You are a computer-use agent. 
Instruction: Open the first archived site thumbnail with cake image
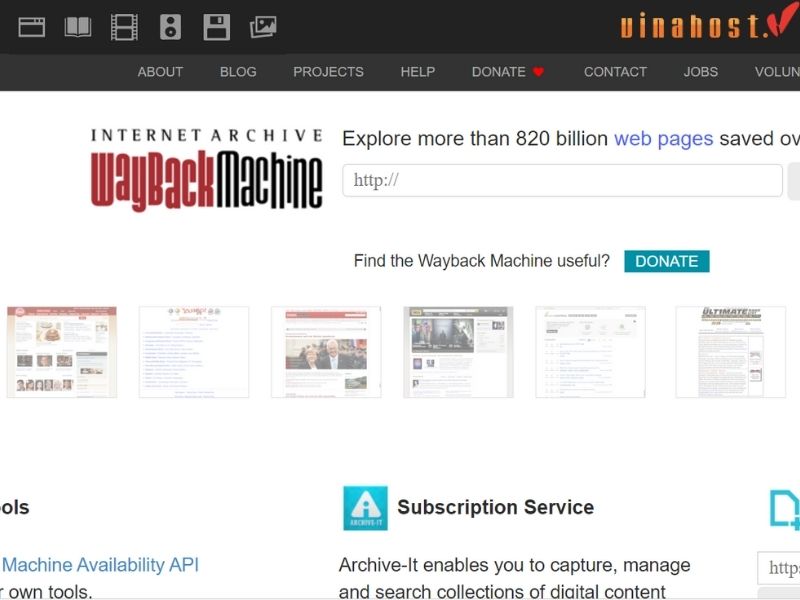[x=62, y=352]
